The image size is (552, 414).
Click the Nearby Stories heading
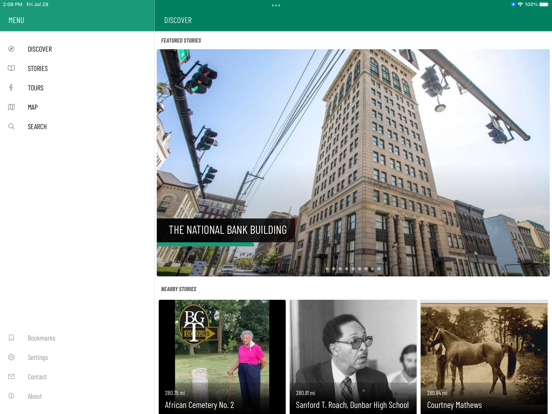click(178, 289)
